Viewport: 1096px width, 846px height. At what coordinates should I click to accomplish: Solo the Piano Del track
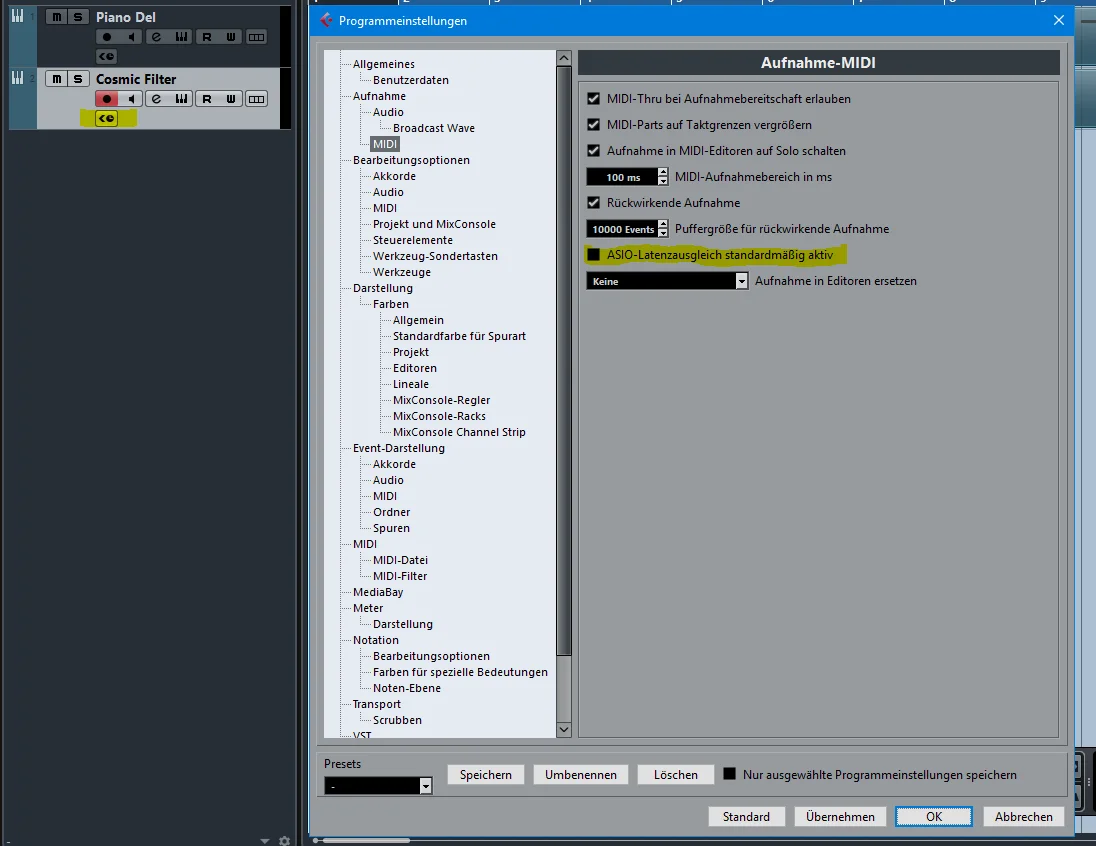78,17
